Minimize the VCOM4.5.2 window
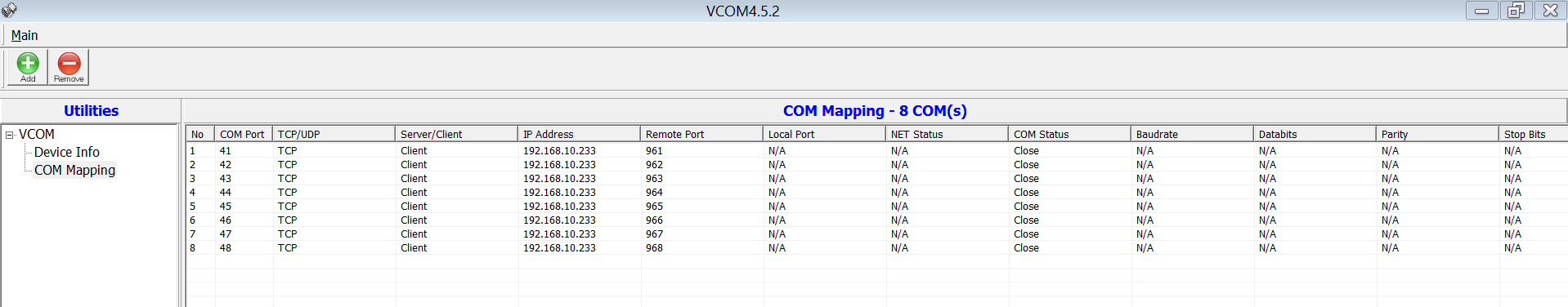Viewport: 1568px width, 307px height. click(x=1481, y=10)
